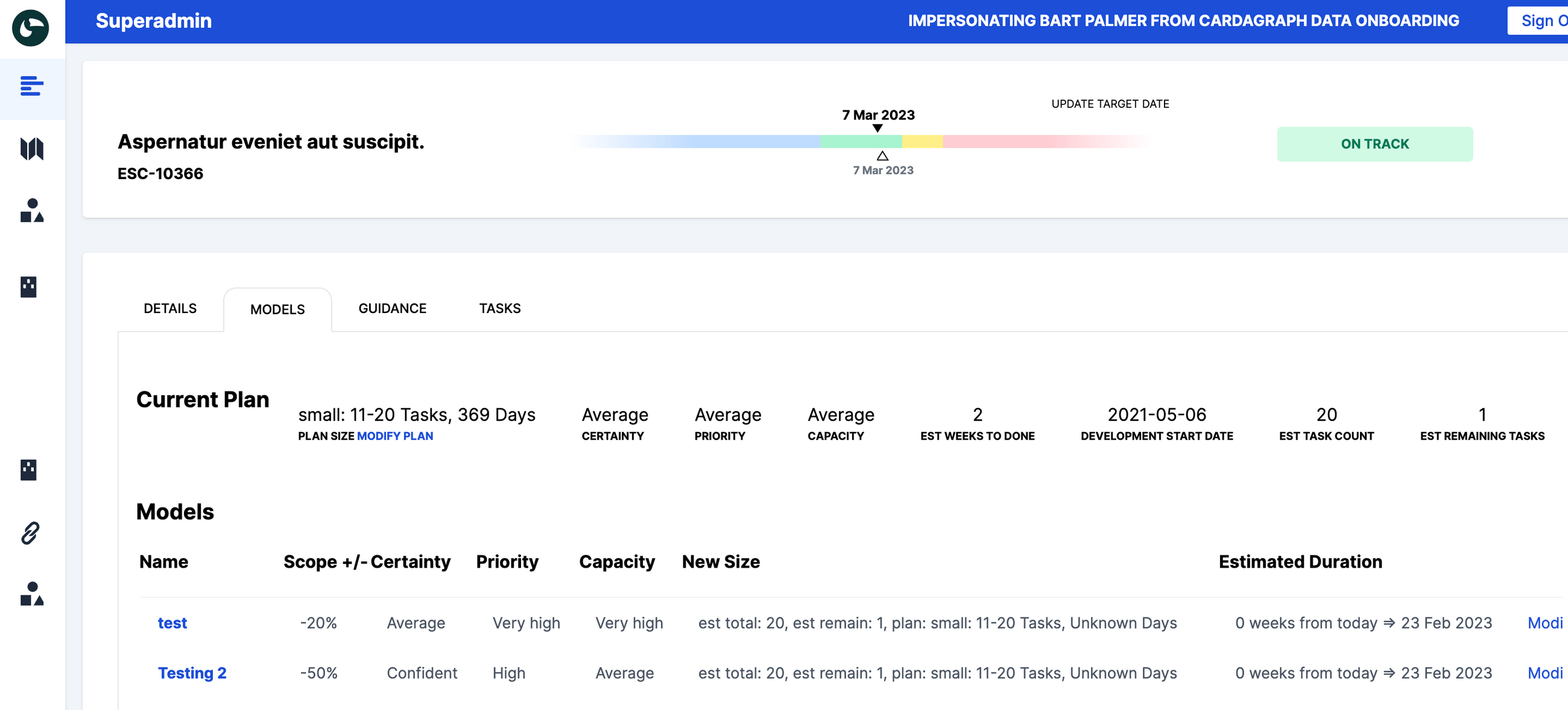Click the bottom shapes icon in sidebar
This screenshot has height=710, width=1568.
pos(31,594)
